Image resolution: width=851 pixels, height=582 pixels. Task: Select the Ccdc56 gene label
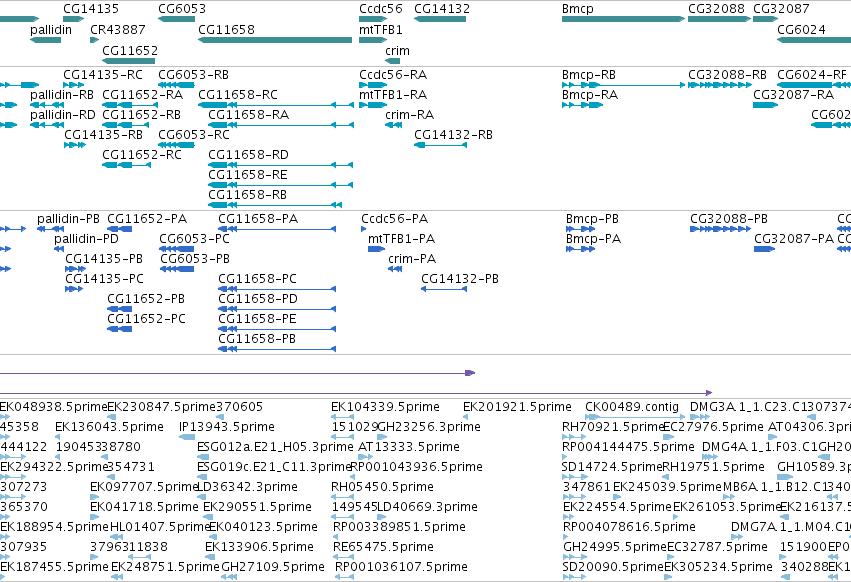pos(380,9)
